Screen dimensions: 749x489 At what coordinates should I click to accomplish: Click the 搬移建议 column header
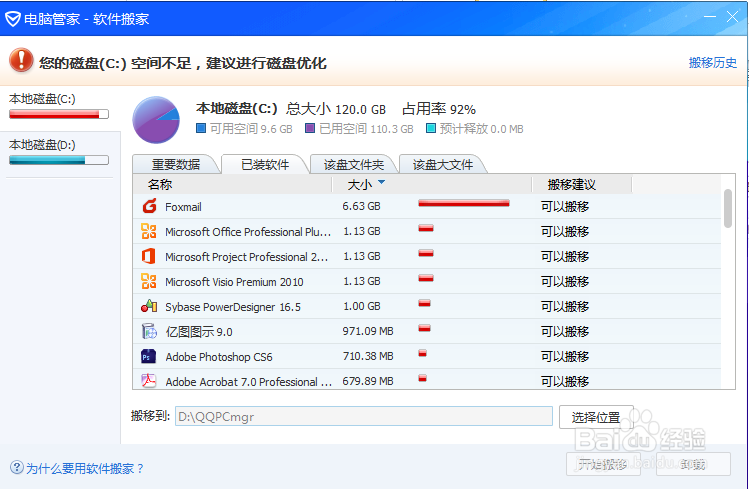581,184
